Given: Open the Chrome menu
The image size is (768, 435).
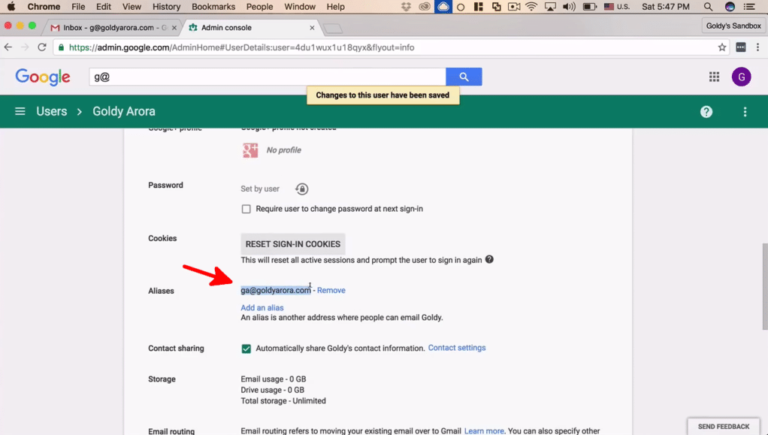Looking at the screenshot, I should point(44,6).
